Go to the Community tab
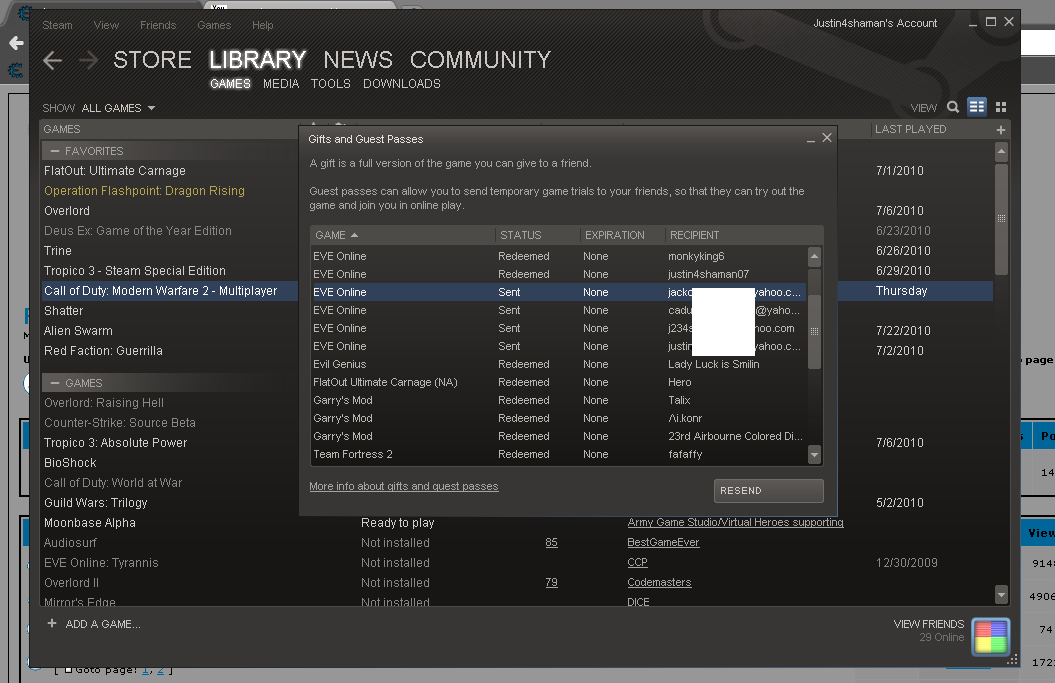1055x683 pixels. click(x=480, y=60)
